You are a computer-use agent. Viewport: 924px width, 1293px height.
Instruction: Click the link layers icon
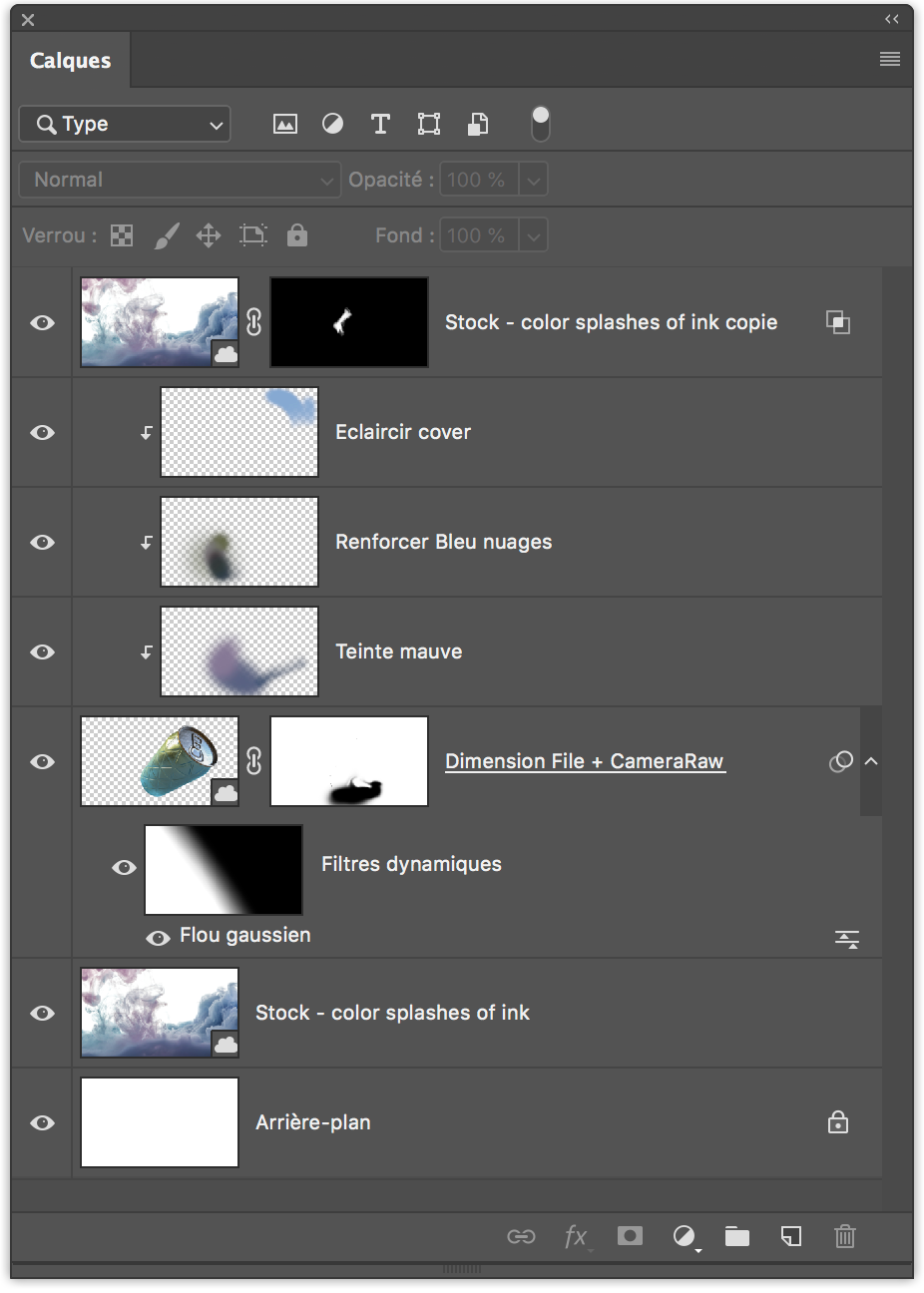[x=521, y=1237]
